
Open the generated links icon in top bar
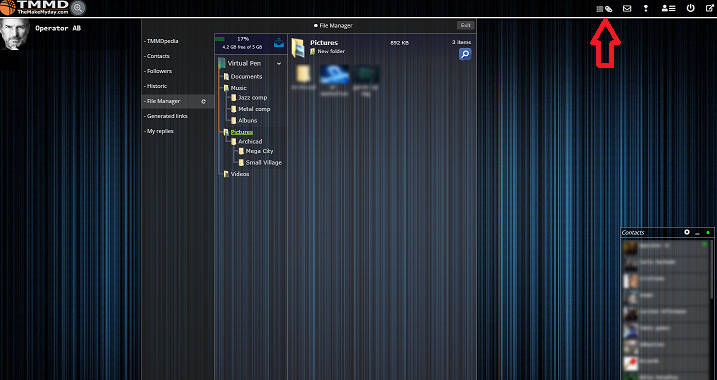604,9
